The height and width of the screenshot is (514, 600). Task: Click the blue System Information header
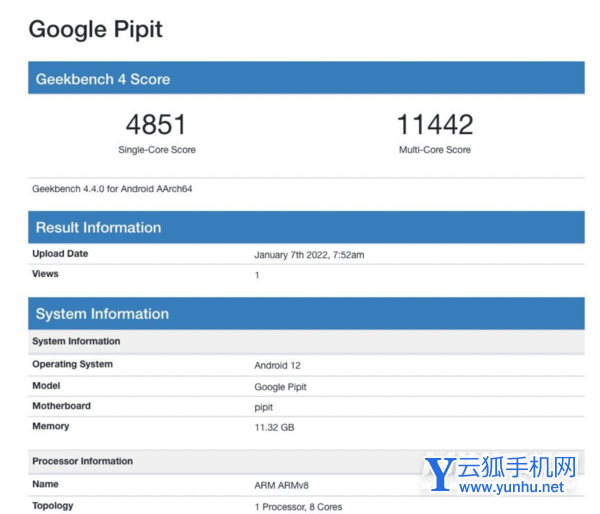point(306,313)
